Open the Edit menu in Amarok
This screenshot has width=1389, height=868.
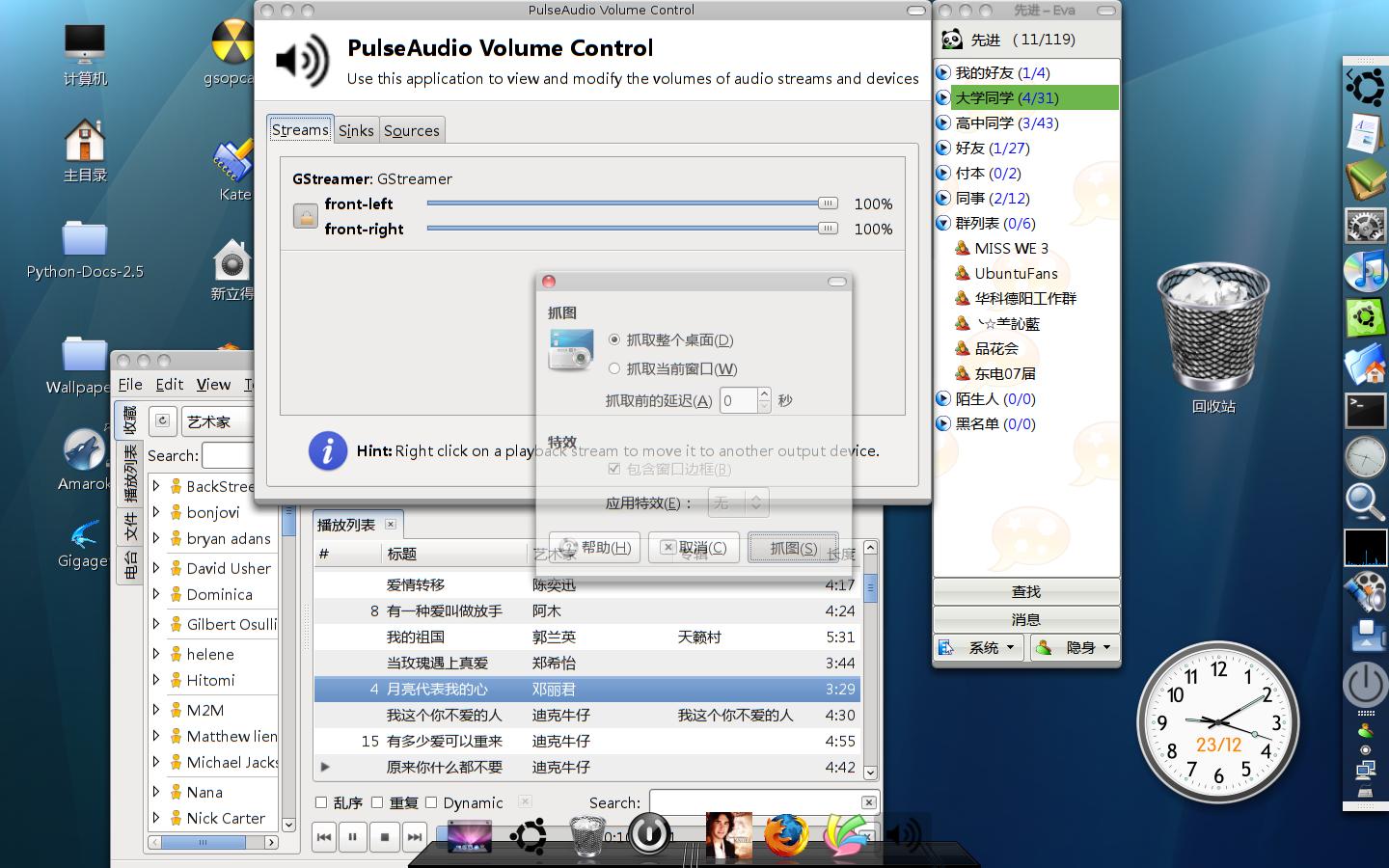pos(170,385)
